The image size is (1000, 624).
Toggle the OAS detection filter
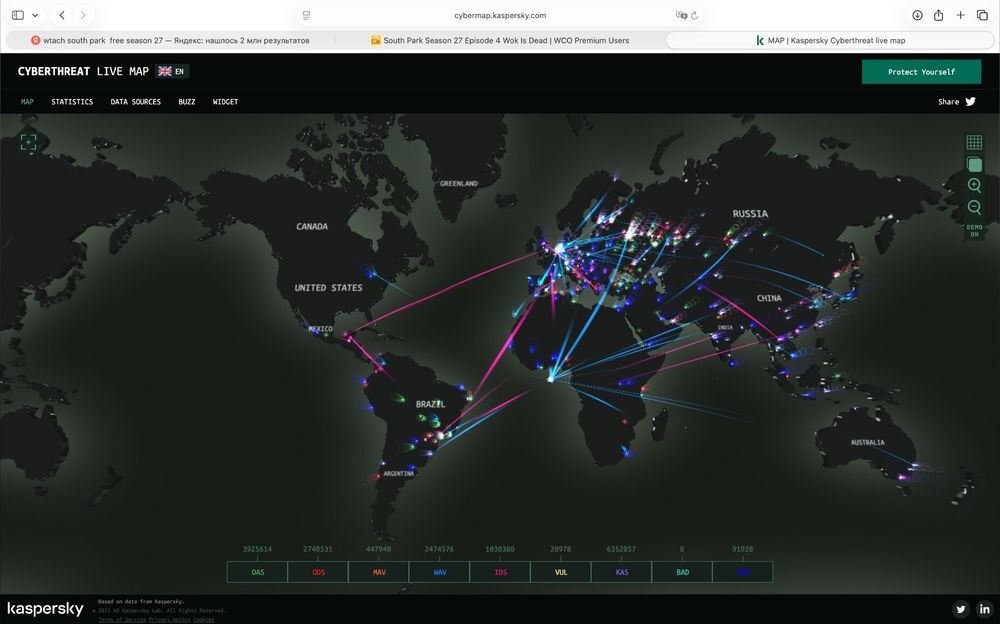coord(257,572)
